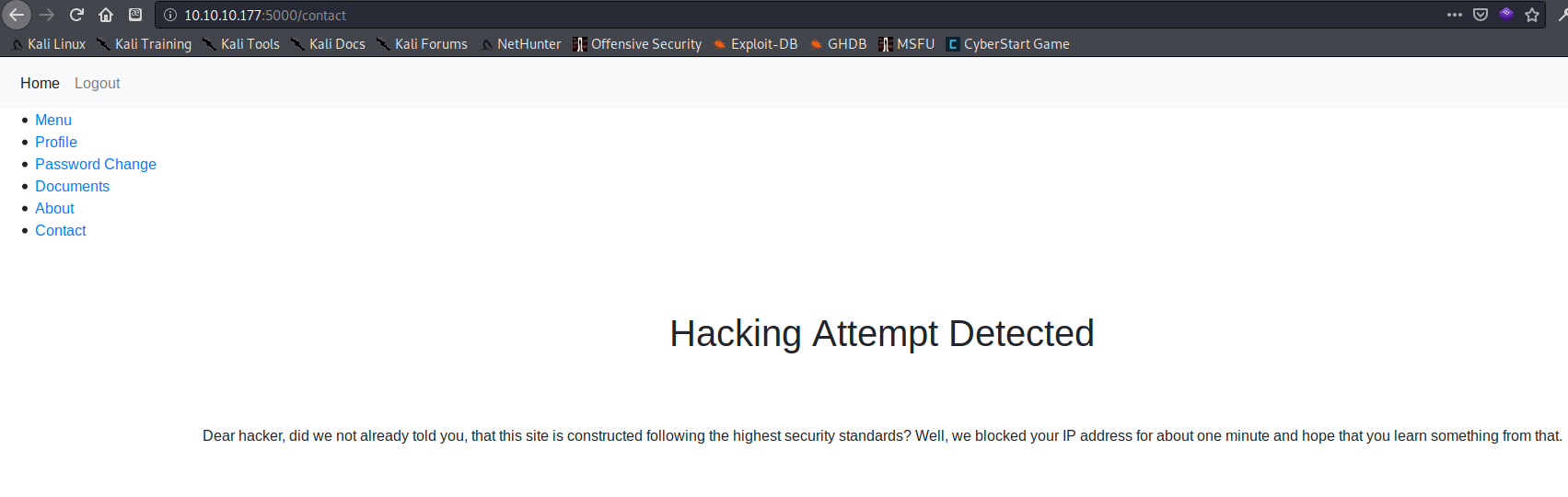
Task: Click the site information icon in address bar
Action: (x=170, y=15)
